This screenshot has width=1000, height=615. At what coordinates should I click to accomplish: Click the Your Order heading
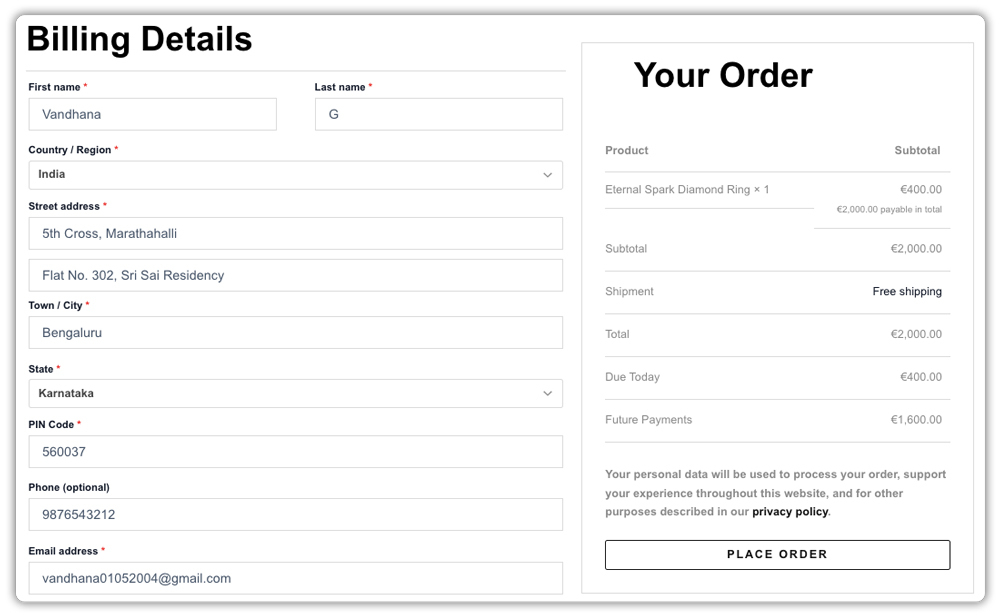pyautogui.click(x=722, y=74)
